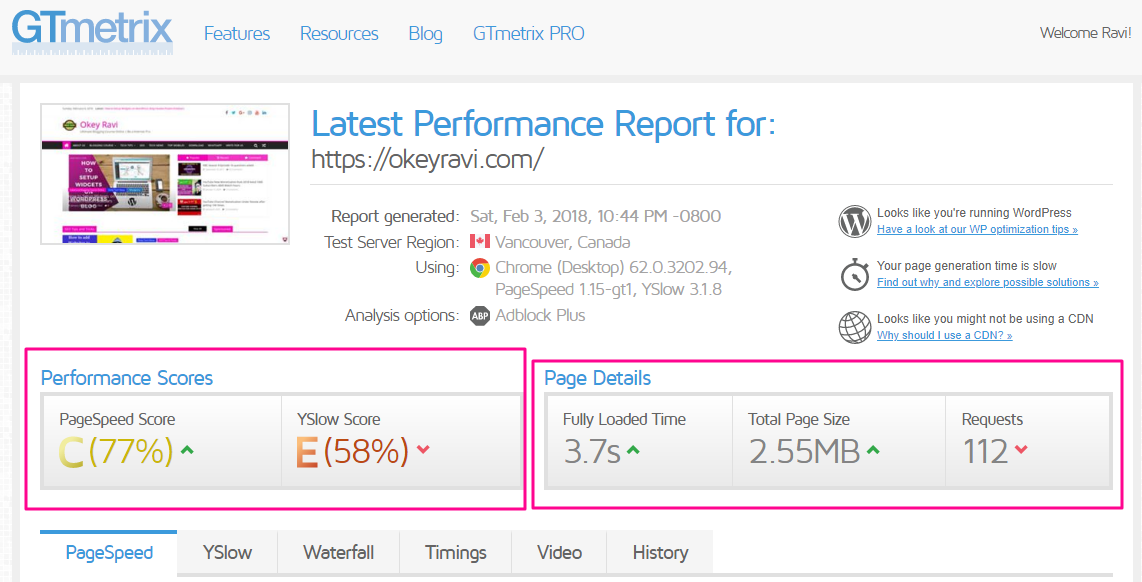This screenshot has height=582, width=1142.
Task: Click 'Your page generation time is slow' text
Action: [966, 265]
